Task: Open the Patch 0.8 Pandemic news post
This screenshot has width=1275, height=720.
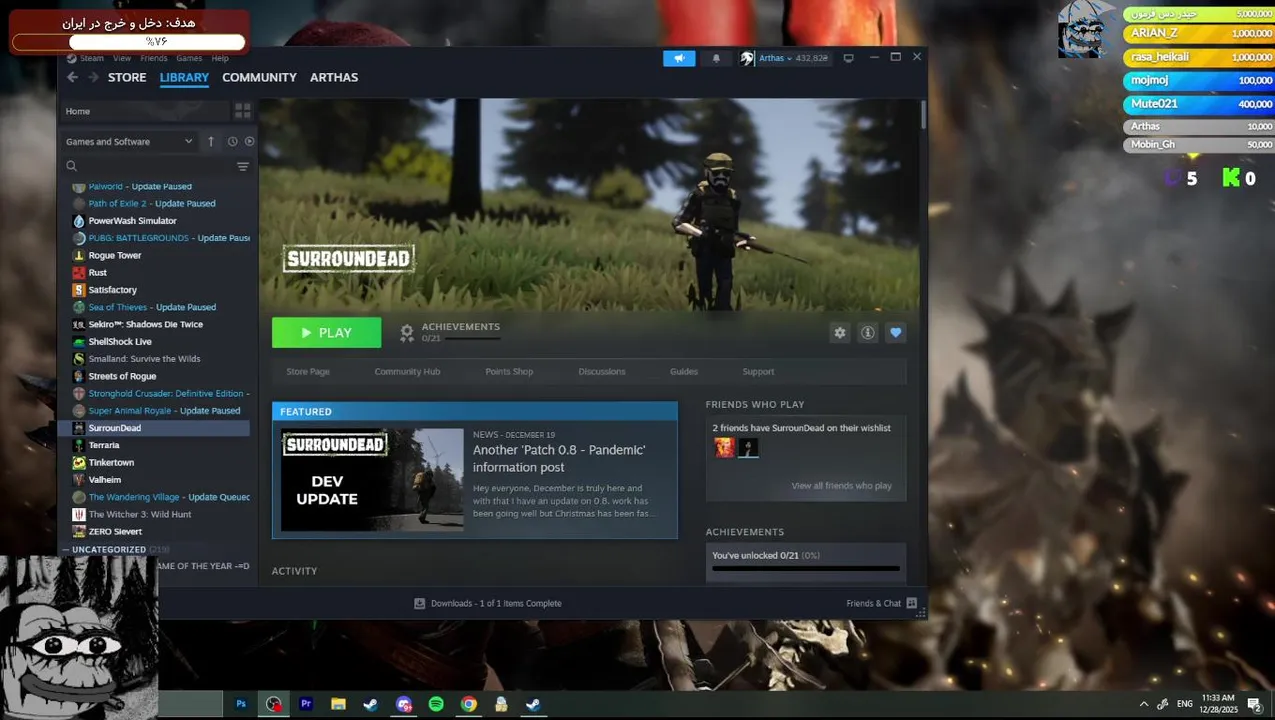Action: [x=559, y=458]
